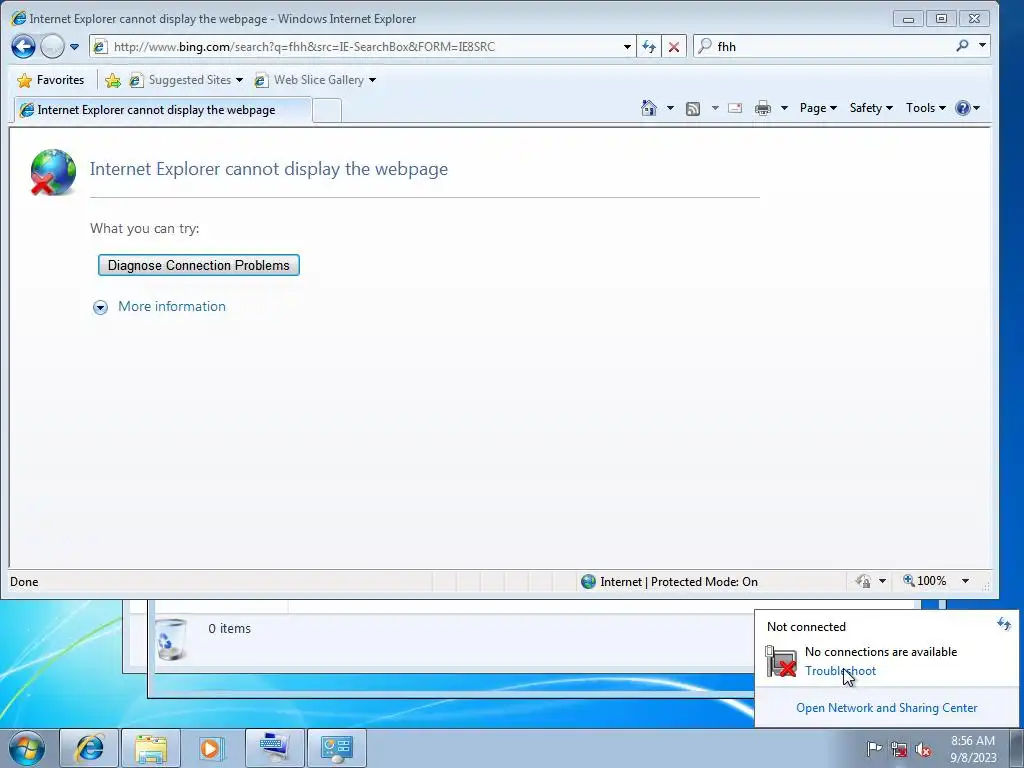Screen dimensions: 1024x768
Task: Open the Safety menu
Action: click(x=871, y=108)
